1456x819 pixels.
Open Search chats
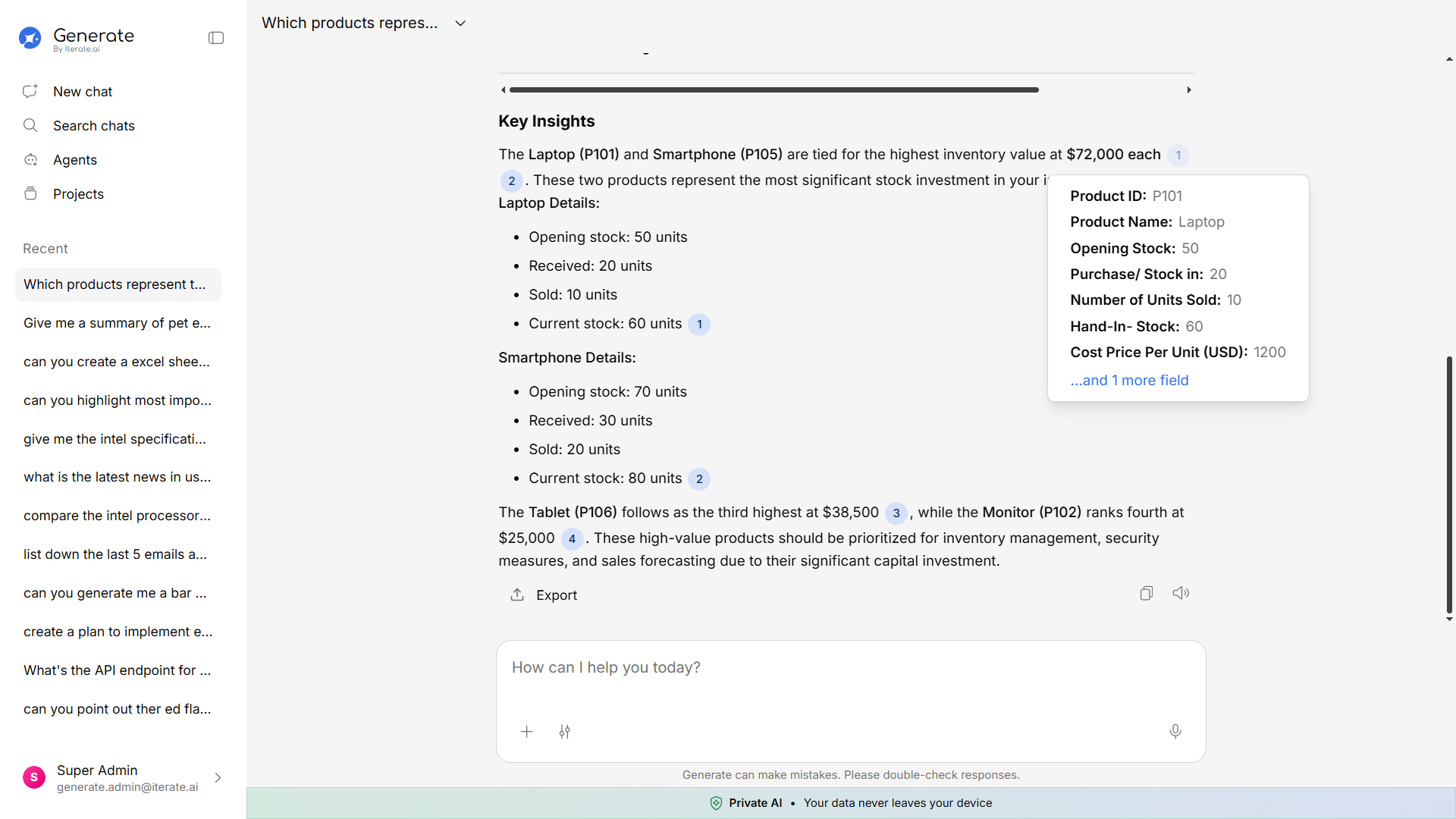93,126
